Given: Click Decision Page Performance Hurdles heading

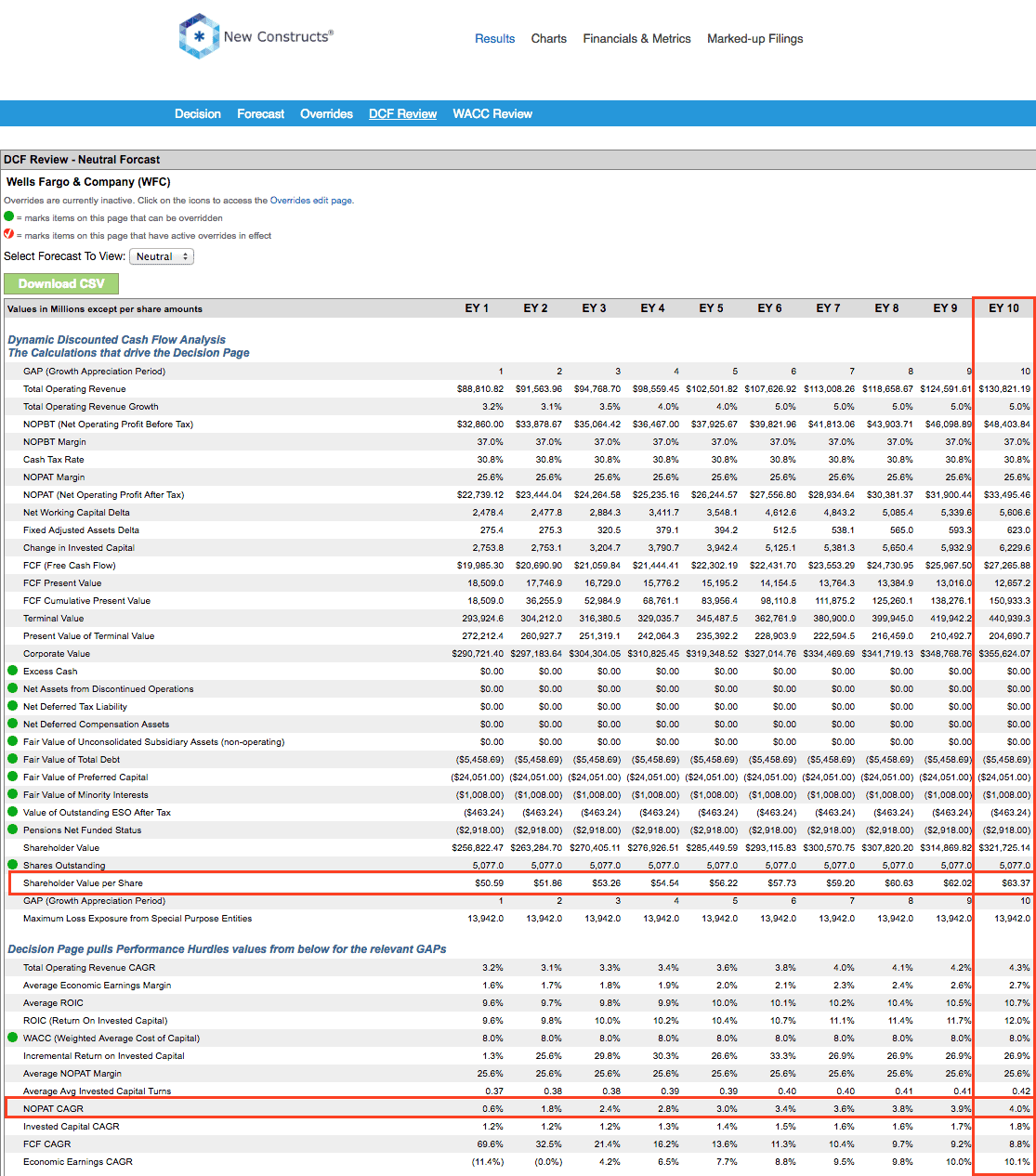Looking at the screenshot, I should pyautogui.click(x=227, y=949).
